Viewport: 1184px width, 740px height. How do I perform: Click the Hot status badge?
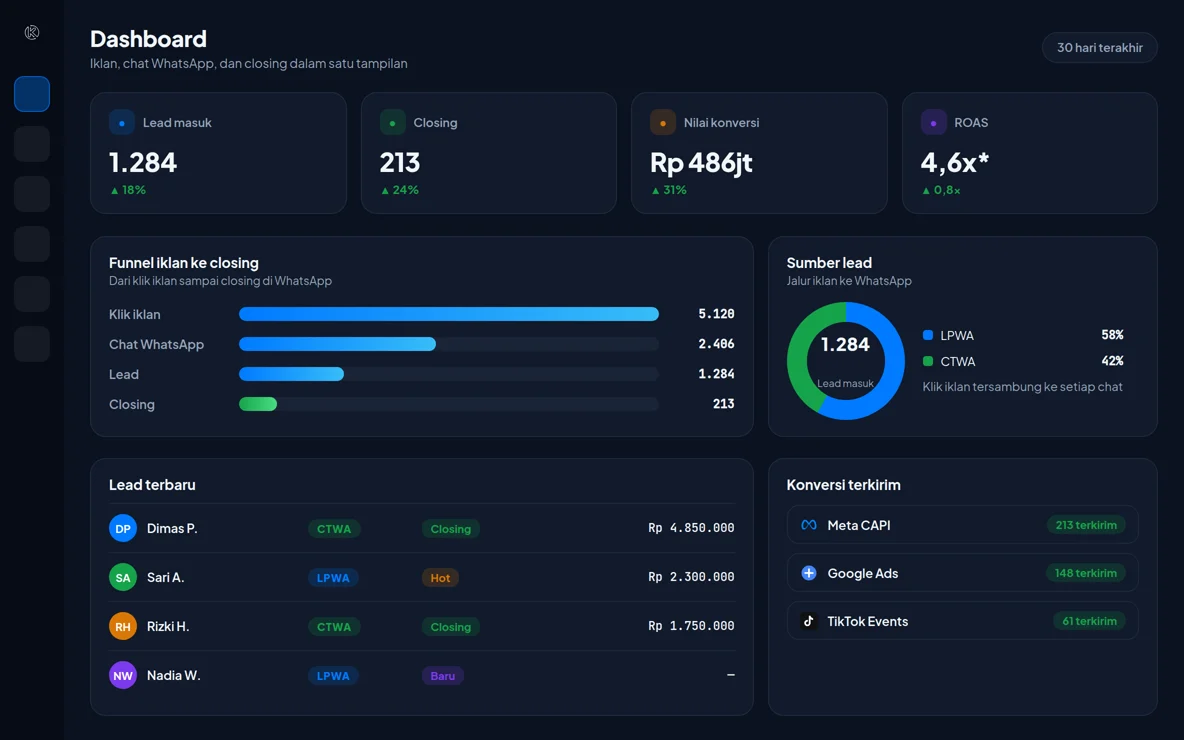pyautogui.click(x=440, y=578)
